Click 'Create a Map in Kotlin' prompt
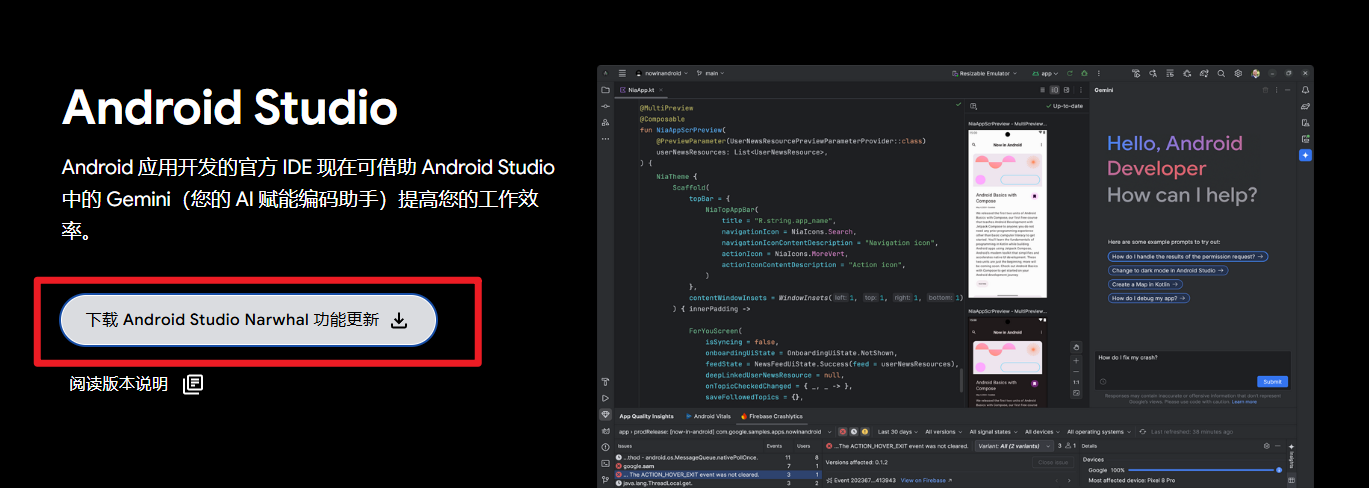This screenshot has width=1369, height=488. coord(1147,284)
